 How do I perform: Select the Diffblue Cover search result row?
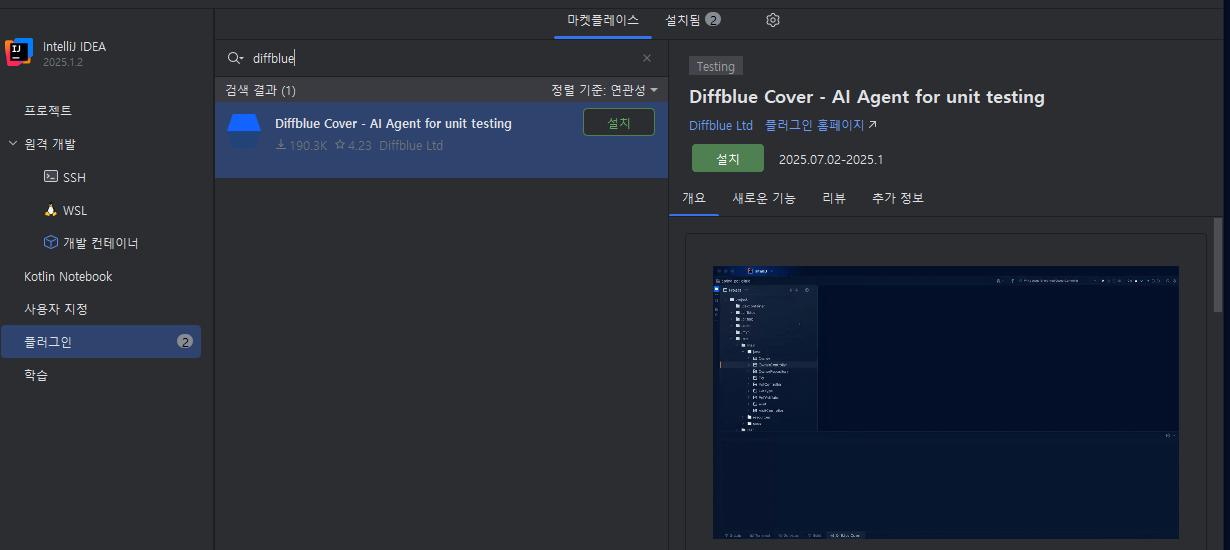pos(441,140)
